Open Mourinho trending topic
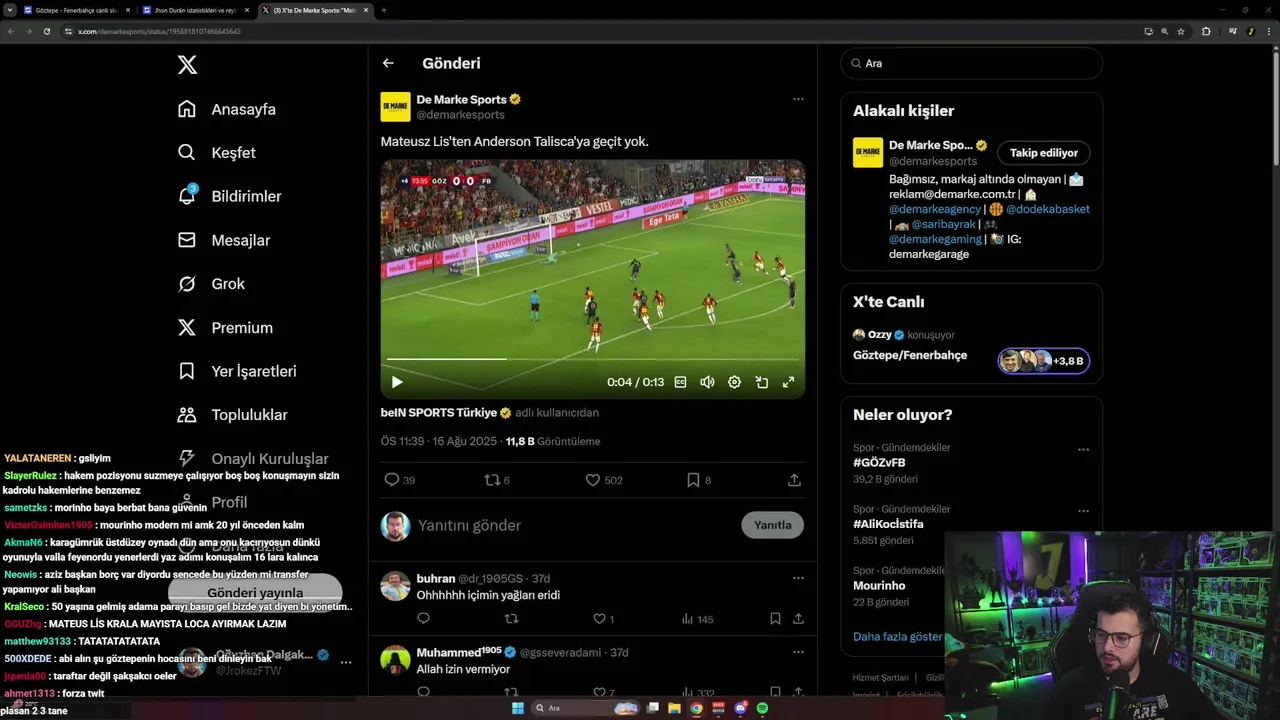 tap(879, 586)
